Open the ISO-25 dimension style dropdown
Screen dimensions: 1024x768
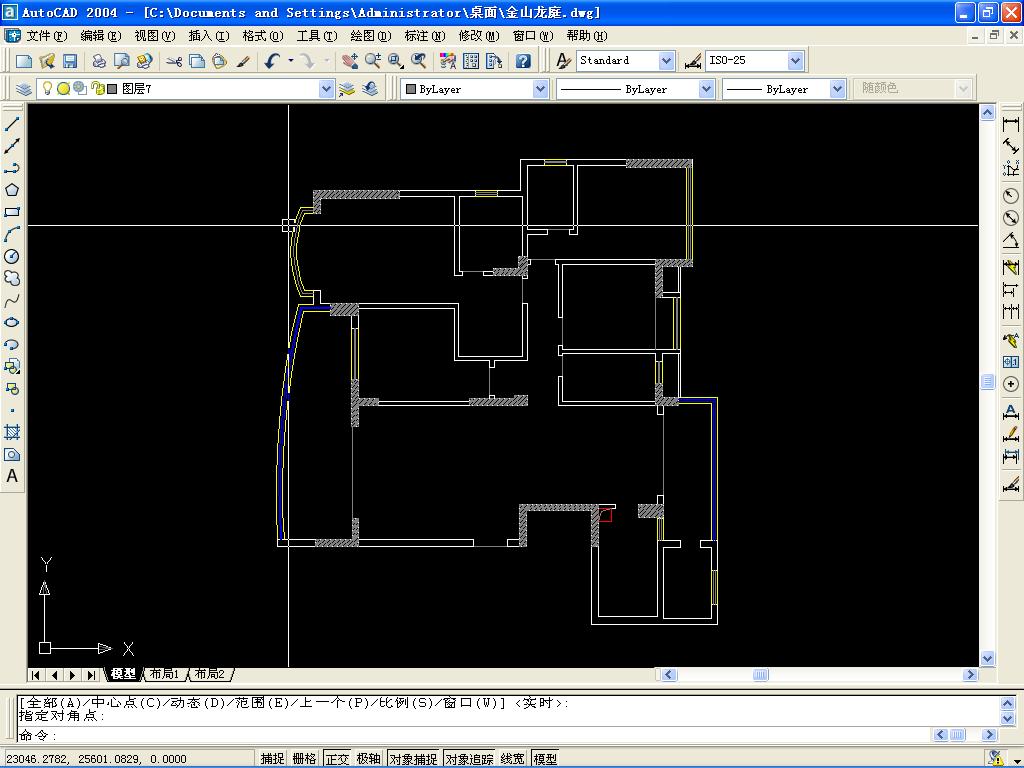pos(795,61)
